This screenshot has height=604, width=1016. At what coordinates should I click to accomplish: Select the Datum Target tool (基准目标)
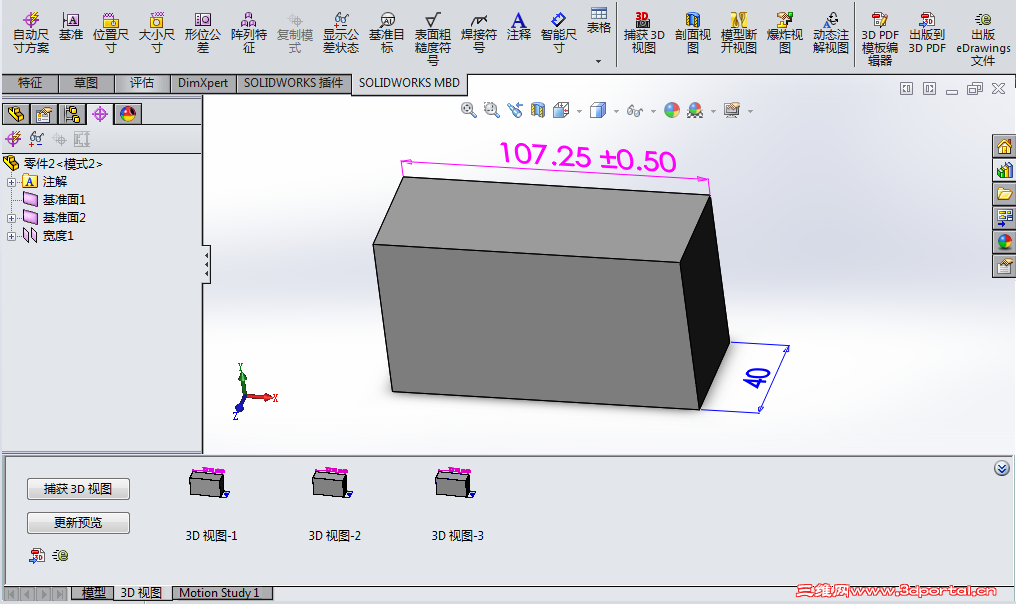click(x=387, y=32)
